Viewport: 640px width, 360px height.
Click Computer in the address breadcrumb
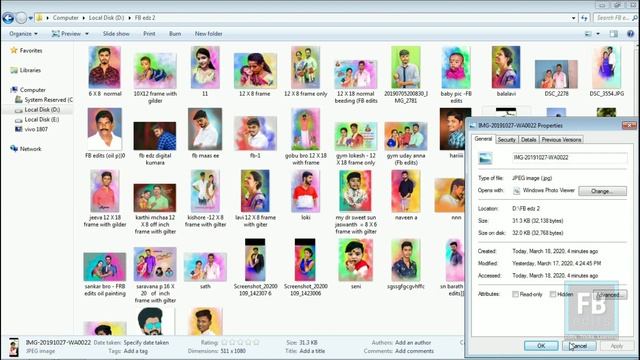tap(65, 18)
